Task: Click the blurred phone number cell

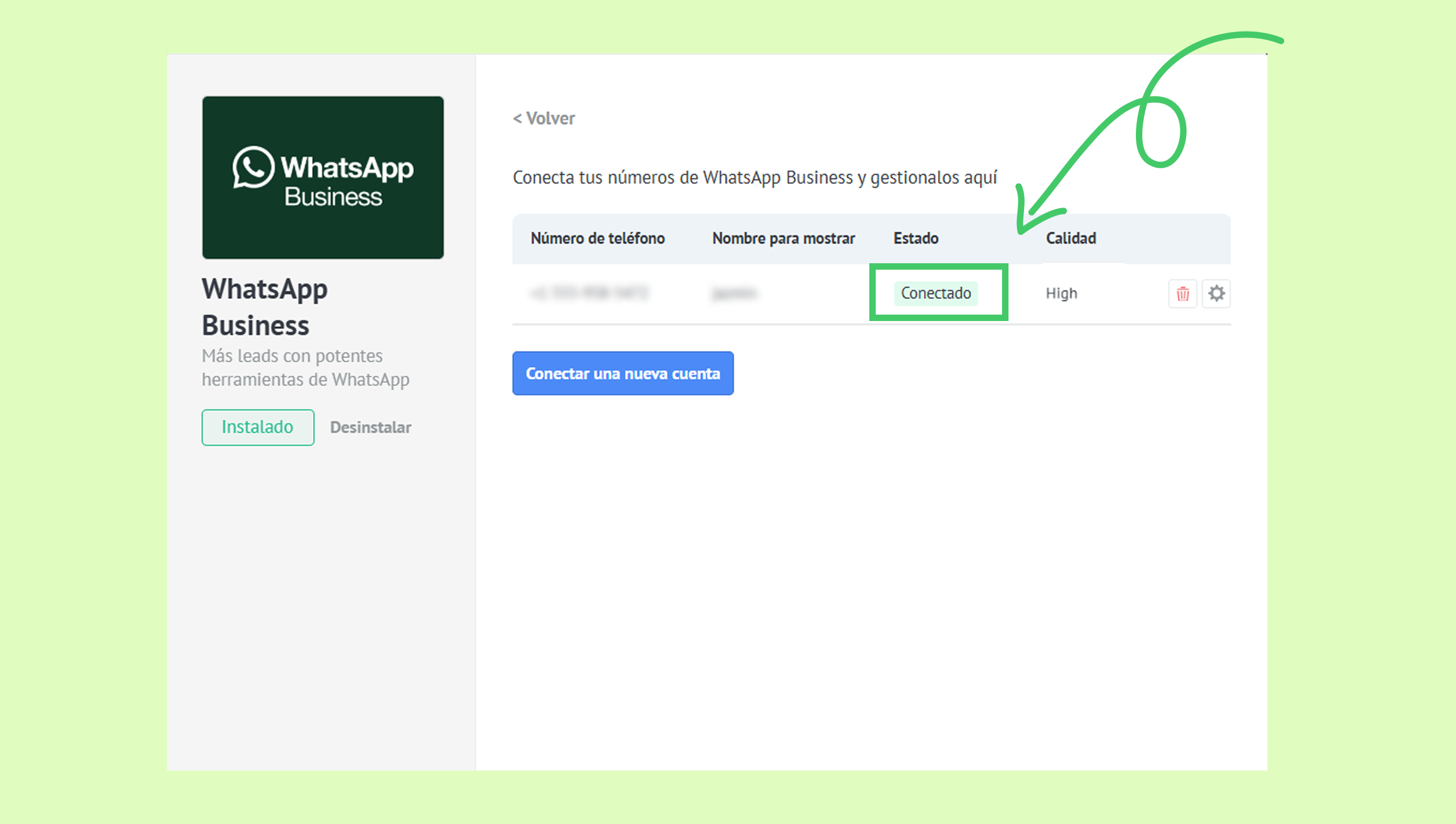Action: (589, 293)
